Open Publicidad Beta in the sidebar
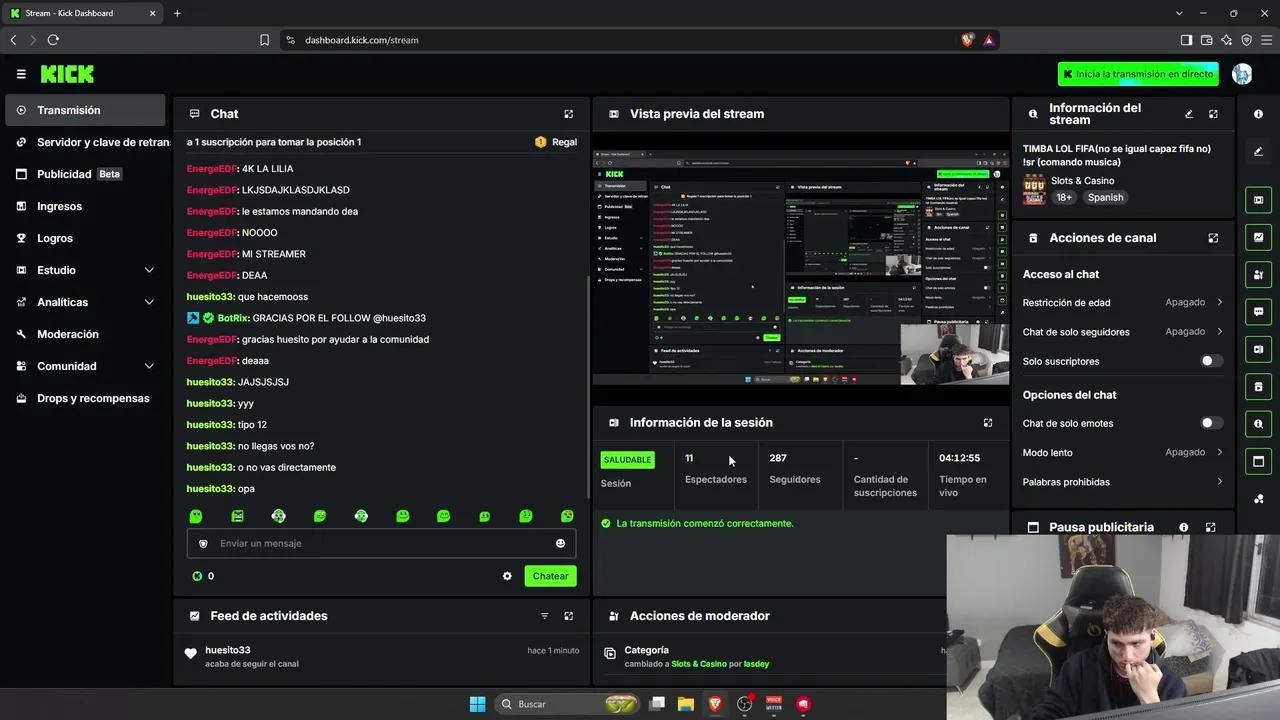 click(85, 174)
